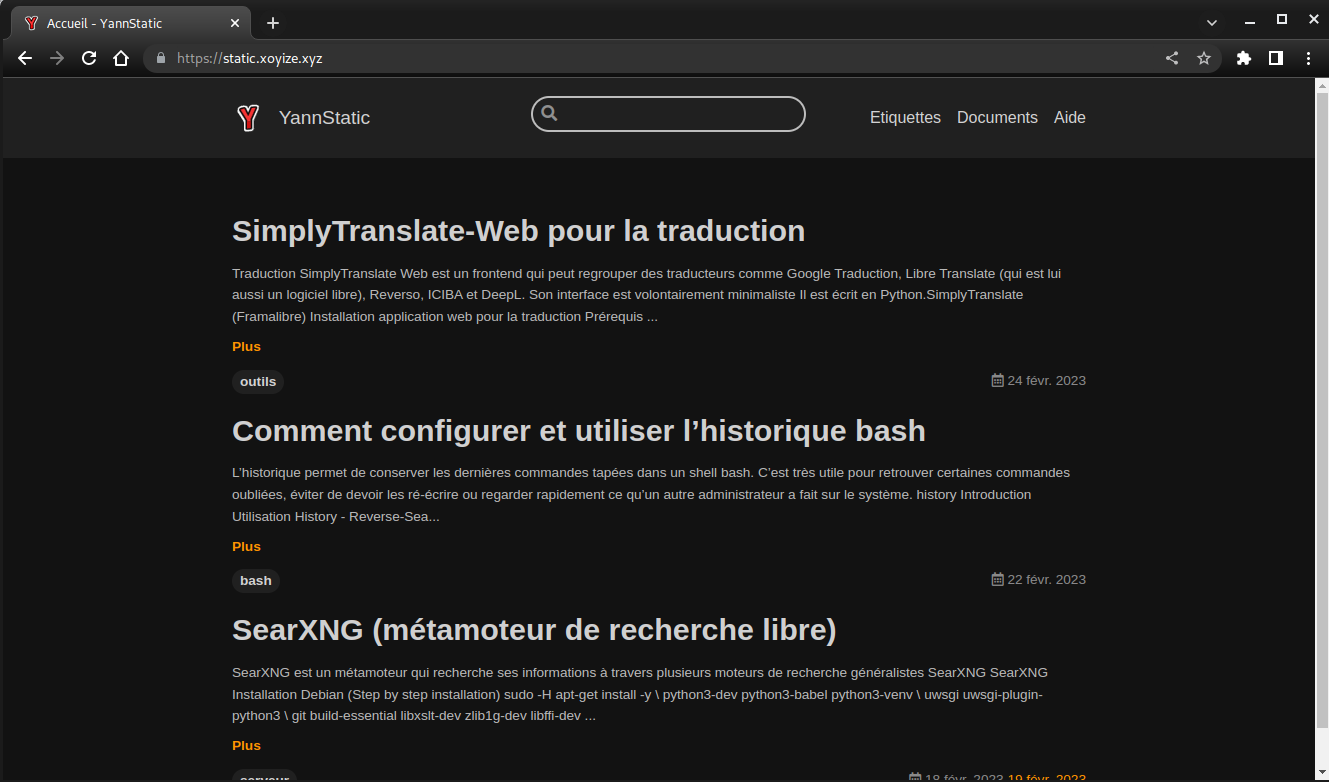Open the 'Comment configurer et utiliser l'historique bash' article

(x=578, y=431)
